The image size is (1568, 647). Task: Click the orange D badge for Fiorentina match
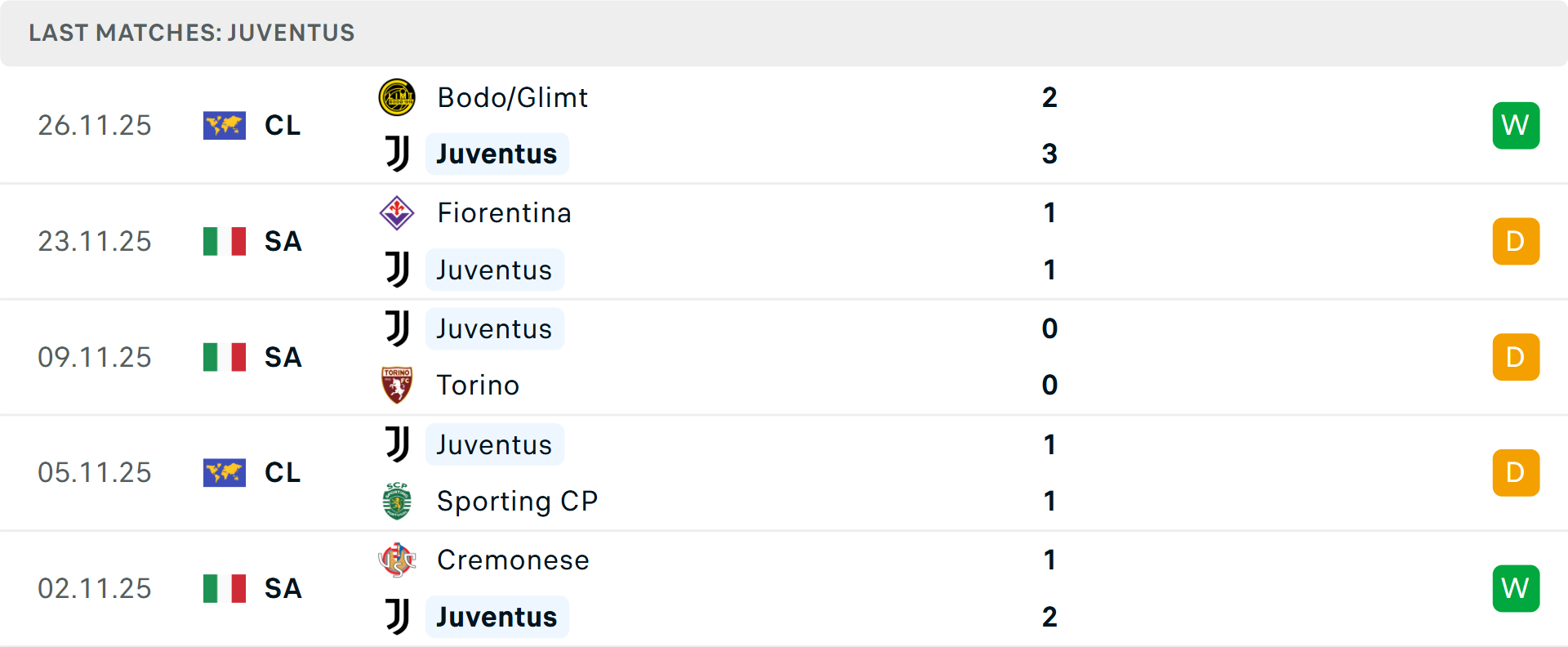click(x=1516, y=242)
